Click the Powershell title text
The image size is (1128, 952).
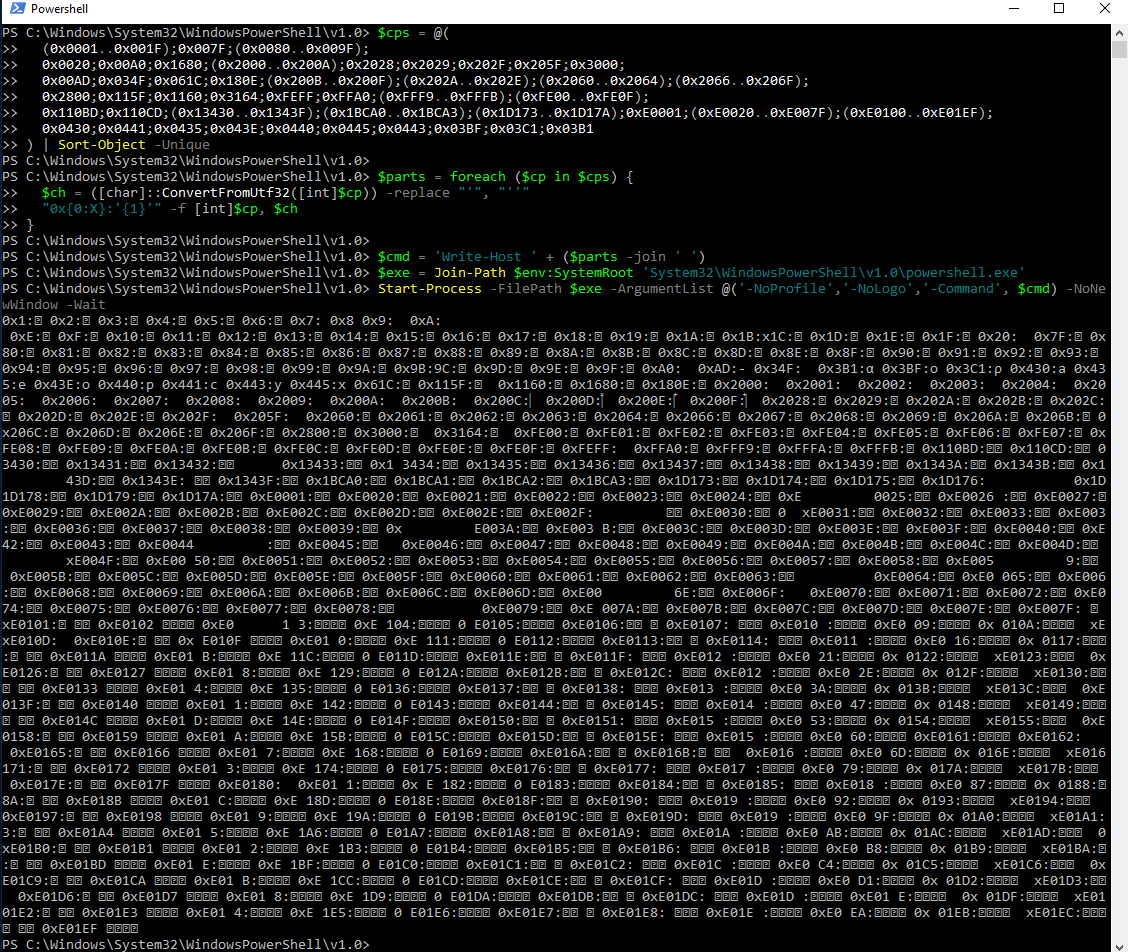(60, 9)
